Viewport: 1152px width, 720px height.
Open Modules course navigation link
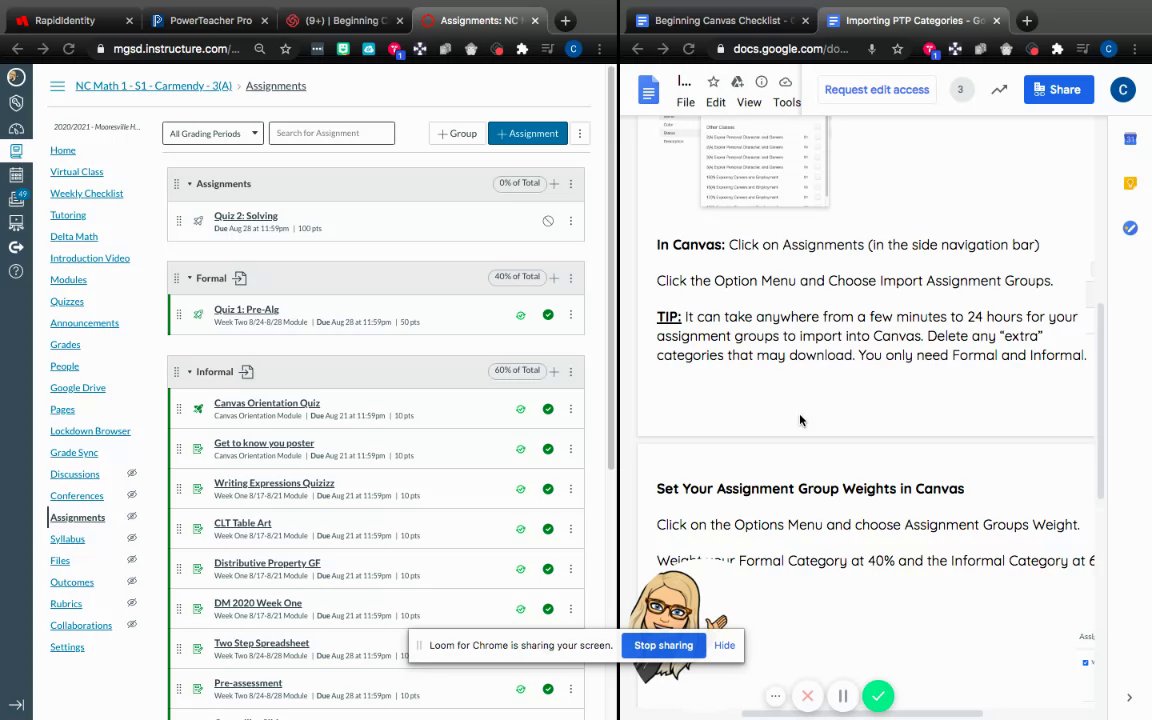tap(68, 280)
